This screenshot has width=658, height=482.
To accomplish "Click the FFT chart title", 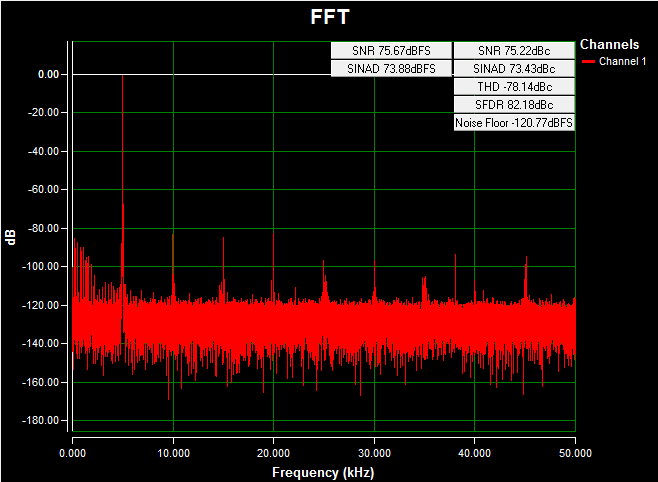I will pyautogui.click(x=329, y=18).
